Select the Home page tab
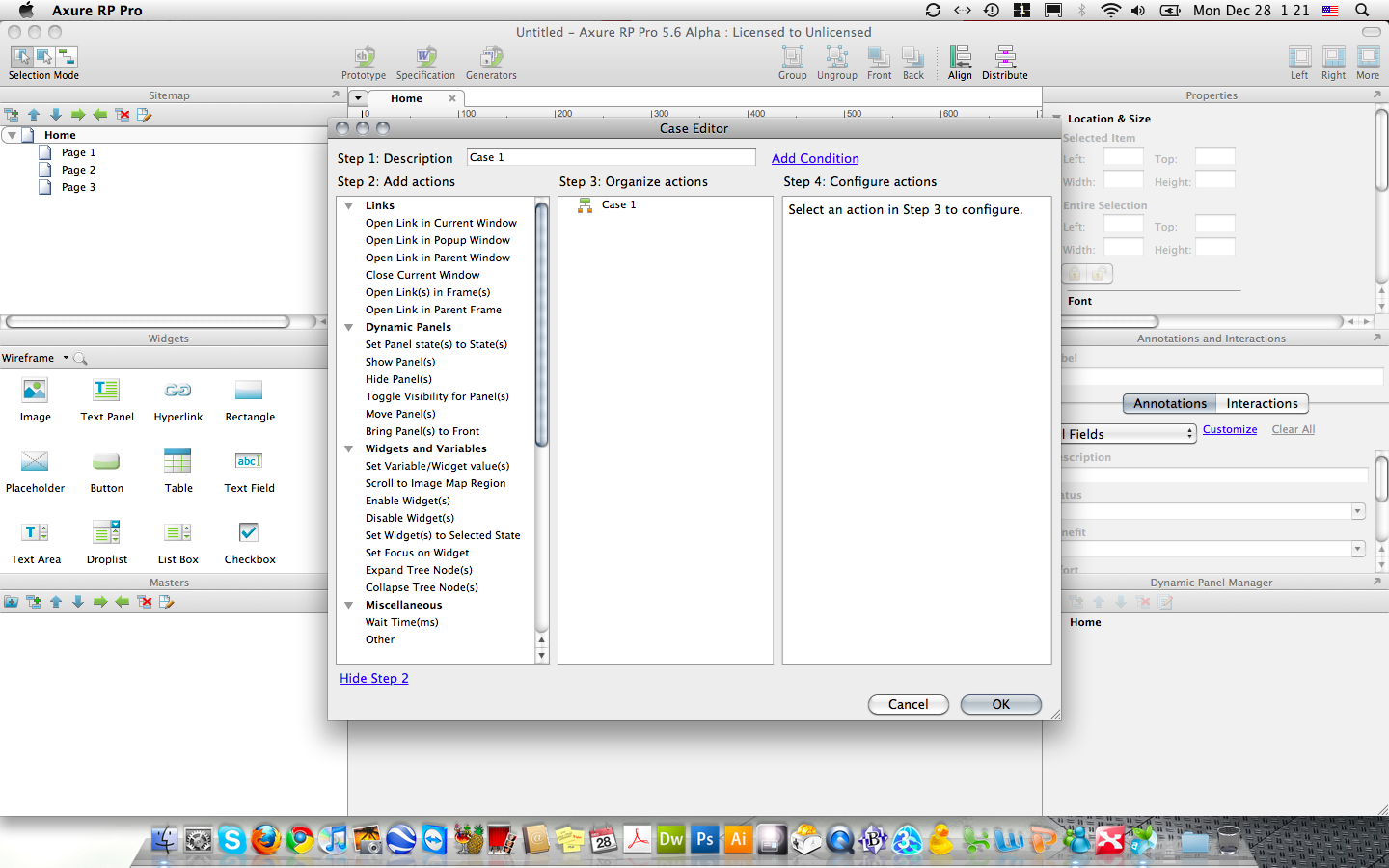The image size is (1389, 868). pos(406,98)
